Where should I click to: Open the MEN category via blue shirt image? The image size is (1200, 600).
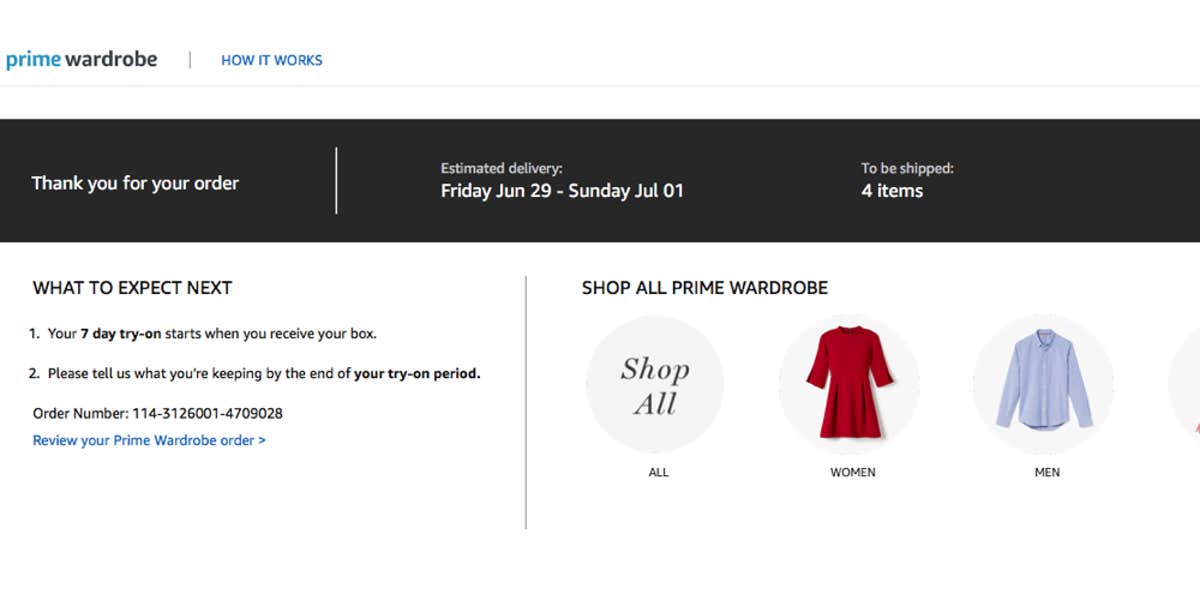pyautogui.click(x=1043, y=383)
